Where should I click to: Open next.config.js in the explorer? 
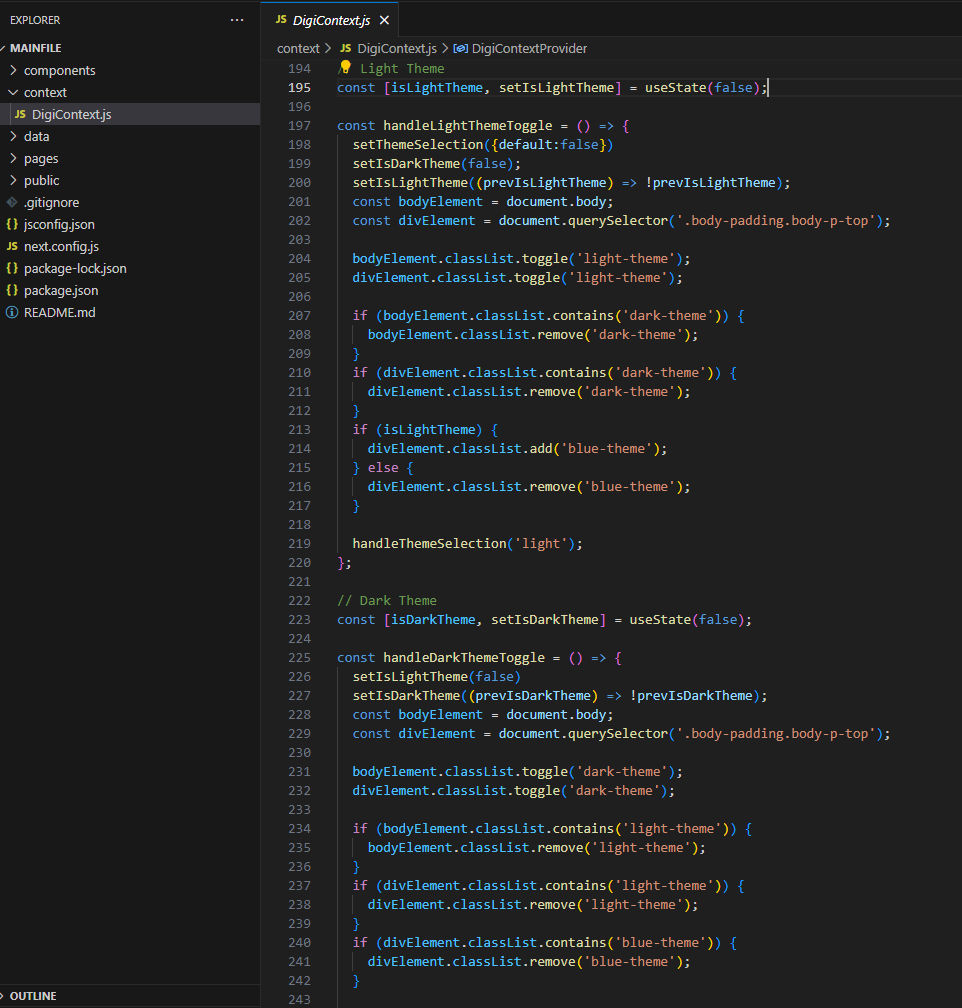[61, 246]
